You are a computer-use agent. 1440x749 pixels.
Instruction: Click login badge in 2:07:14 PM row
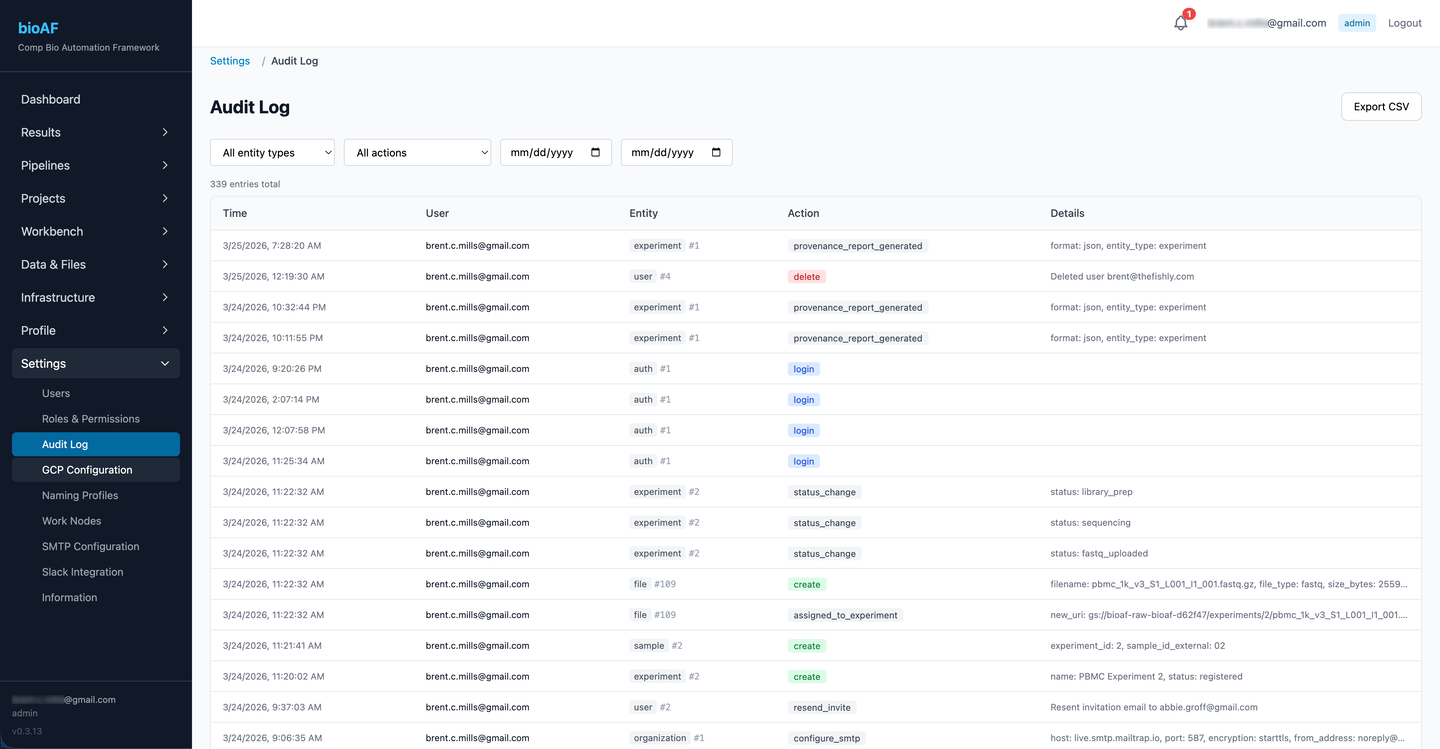(x=804, y=400)
